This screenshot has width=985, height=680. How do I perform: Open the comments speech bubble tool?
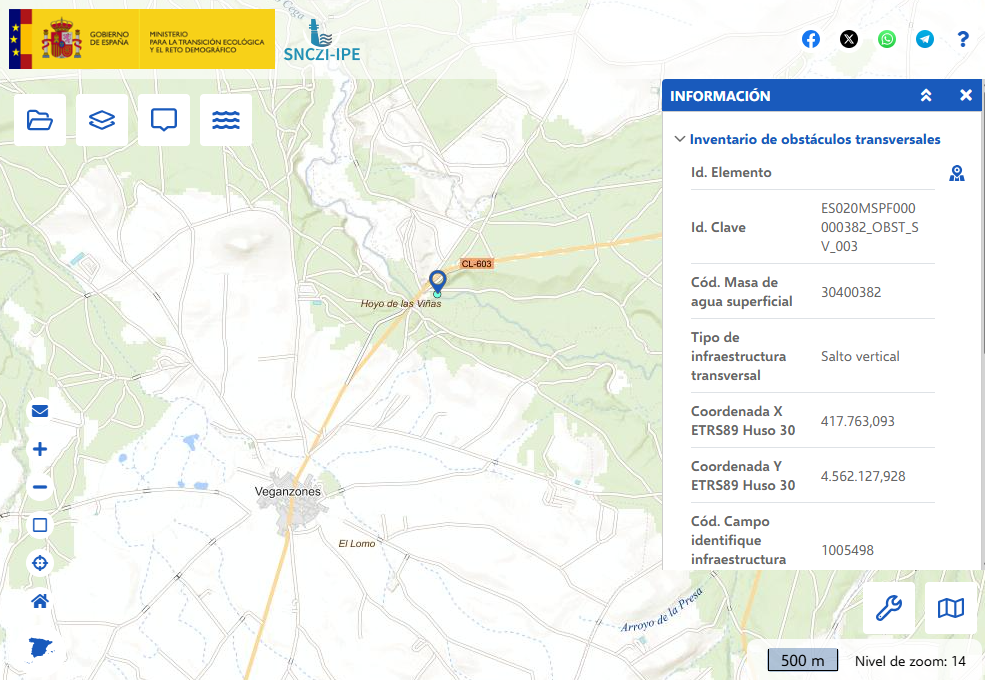click(x=164, y=120)
